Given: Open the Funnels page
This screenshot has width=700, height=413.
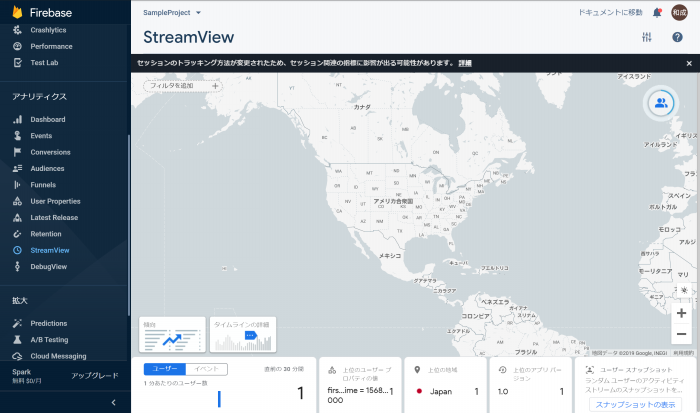Looking at the screenshot, I should pos(43,185).
